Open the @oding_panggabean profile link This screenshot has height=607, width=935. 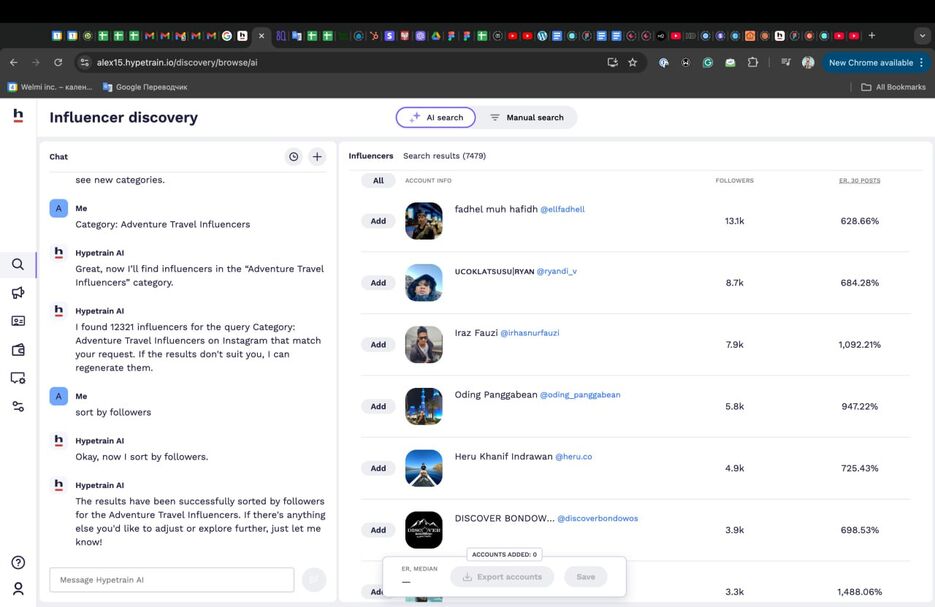pos(580,395)
